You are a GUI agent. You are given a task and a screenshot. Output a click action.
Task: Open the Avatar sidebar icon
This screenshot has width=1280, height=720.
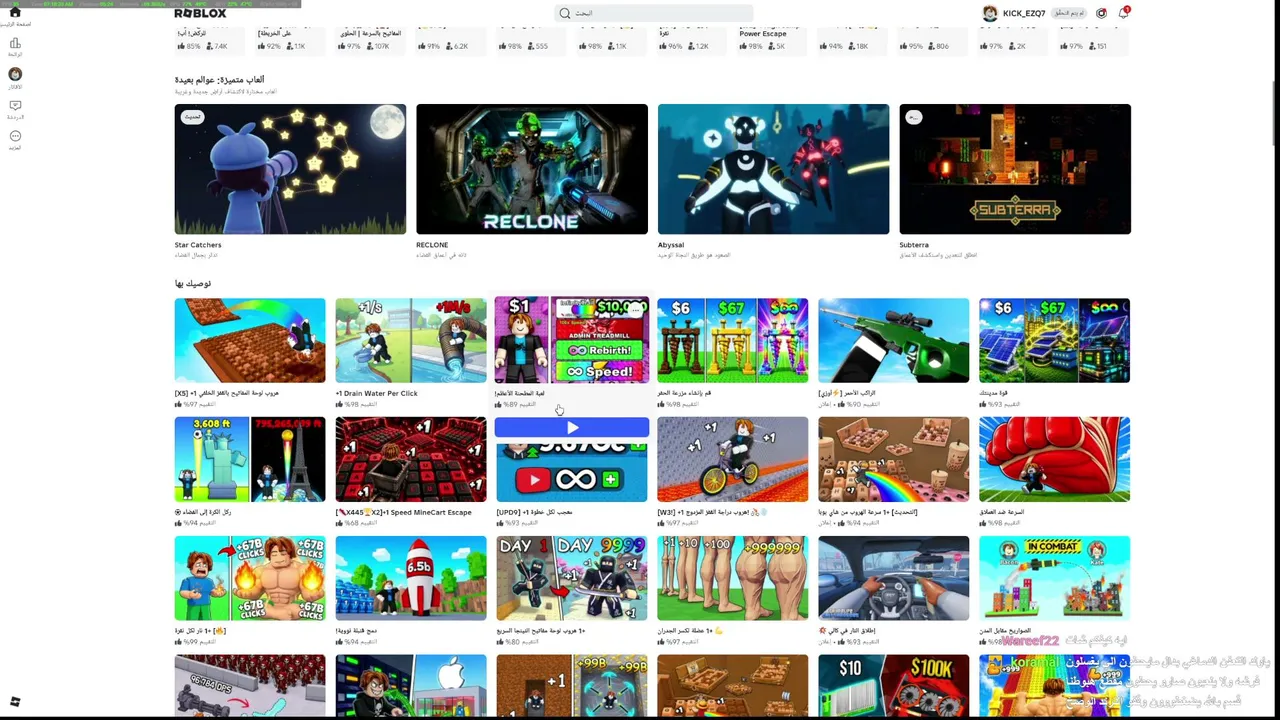15,75
